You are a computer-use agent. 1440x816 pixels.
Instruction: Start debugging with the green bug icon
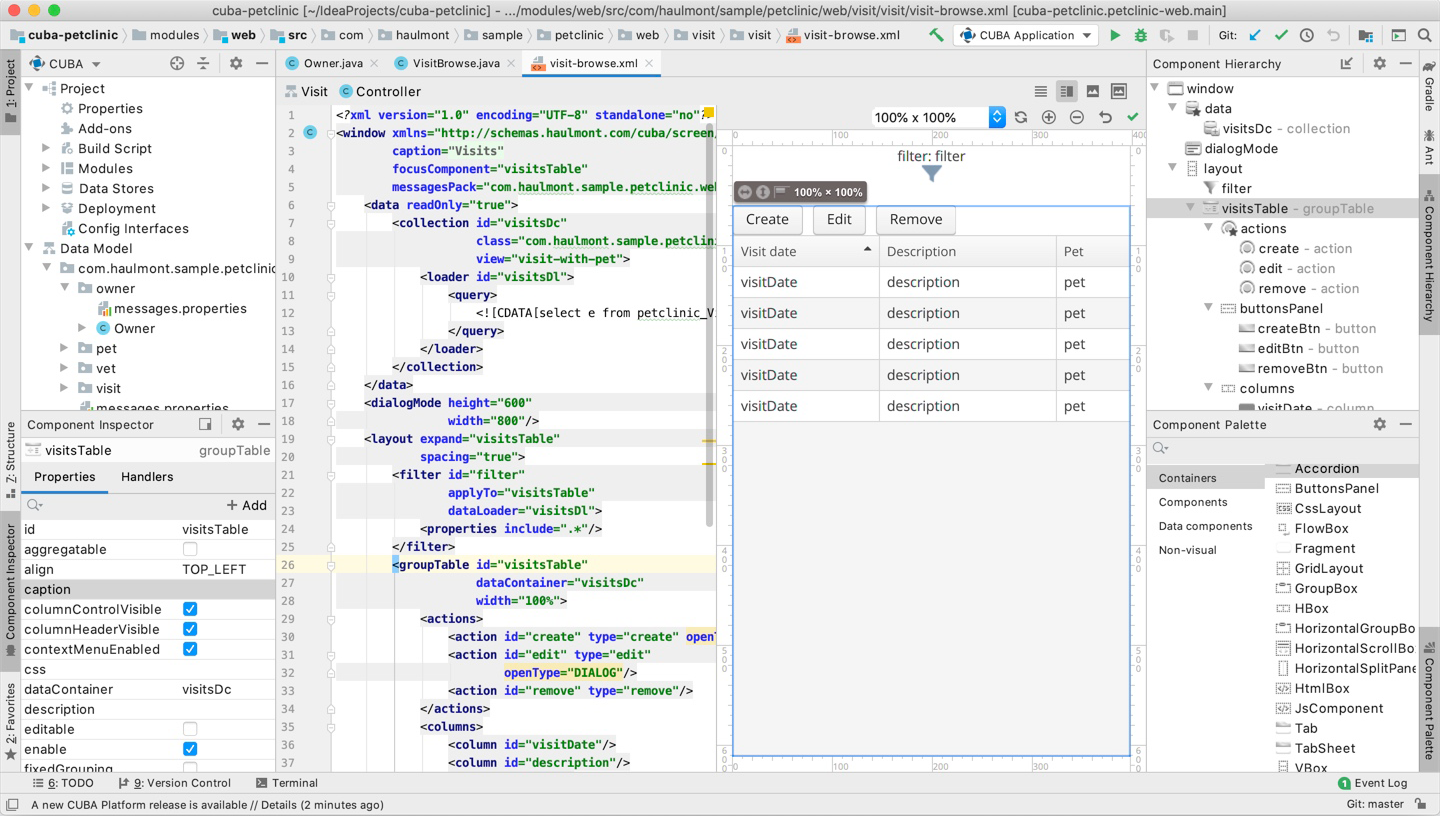coord(1141,35)
